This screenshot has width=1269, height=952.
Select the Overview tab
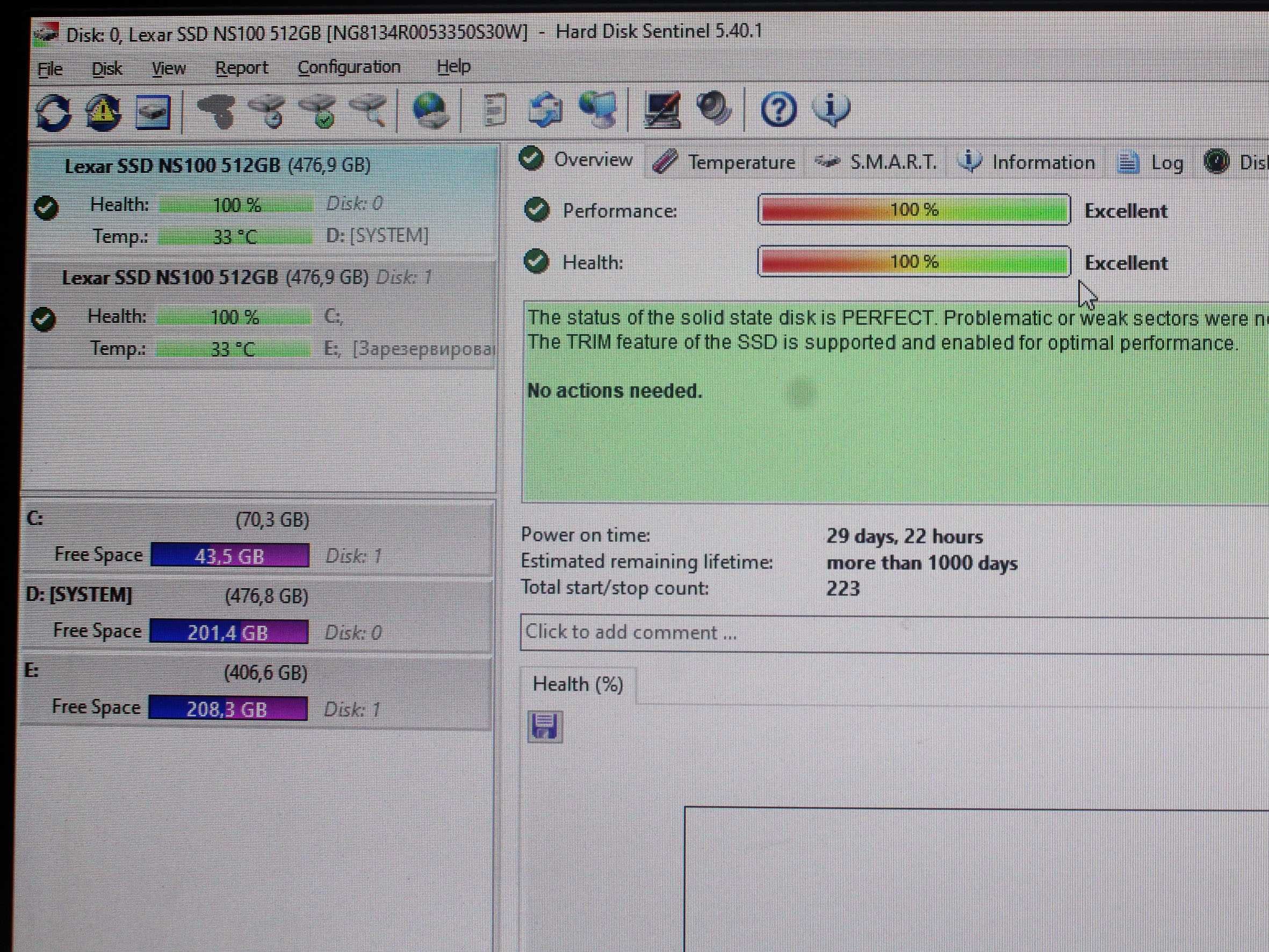(576, 159)
